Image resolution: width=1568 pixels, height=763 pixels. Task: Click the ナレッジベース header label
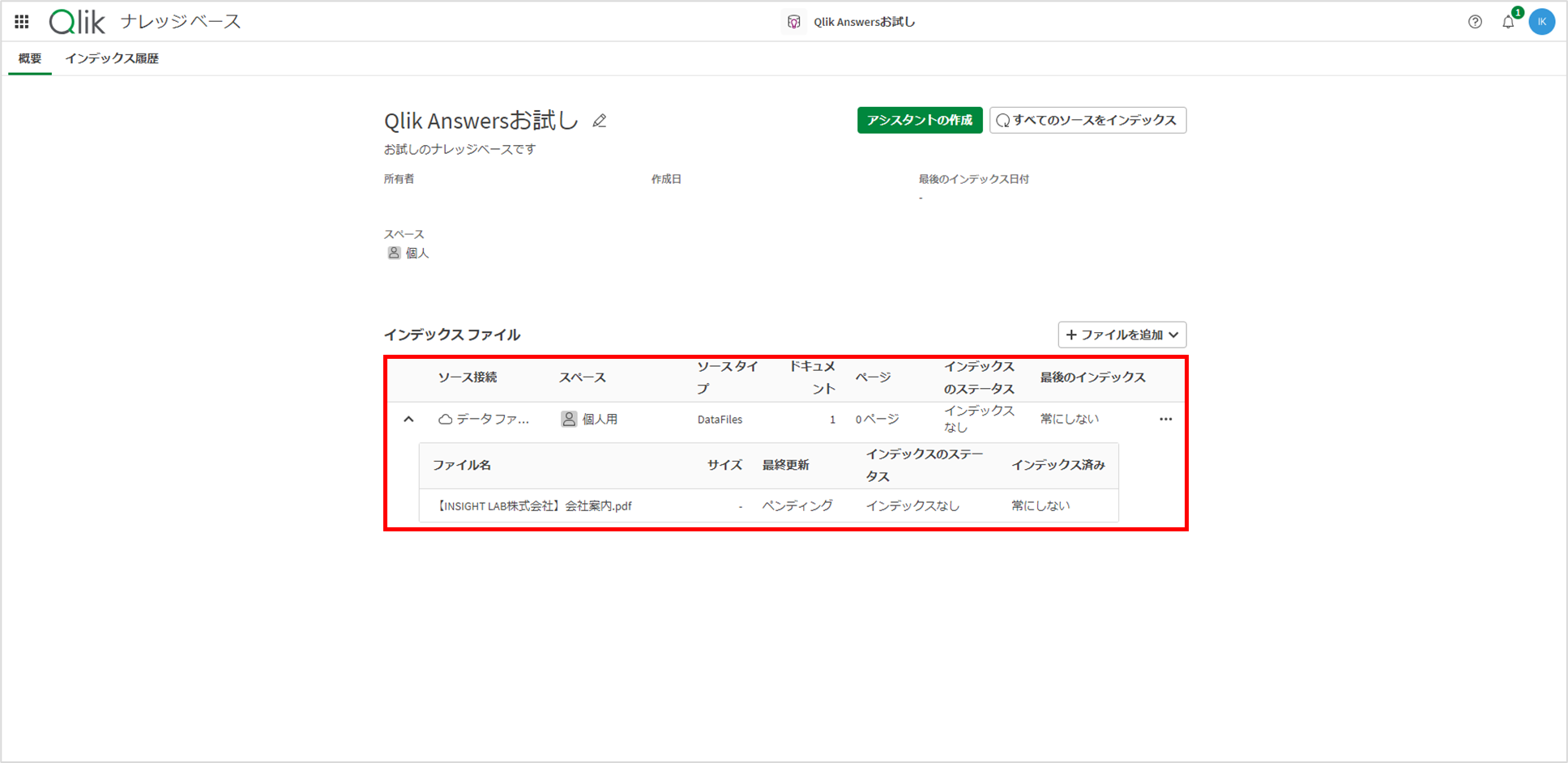[x=181, y=22]
